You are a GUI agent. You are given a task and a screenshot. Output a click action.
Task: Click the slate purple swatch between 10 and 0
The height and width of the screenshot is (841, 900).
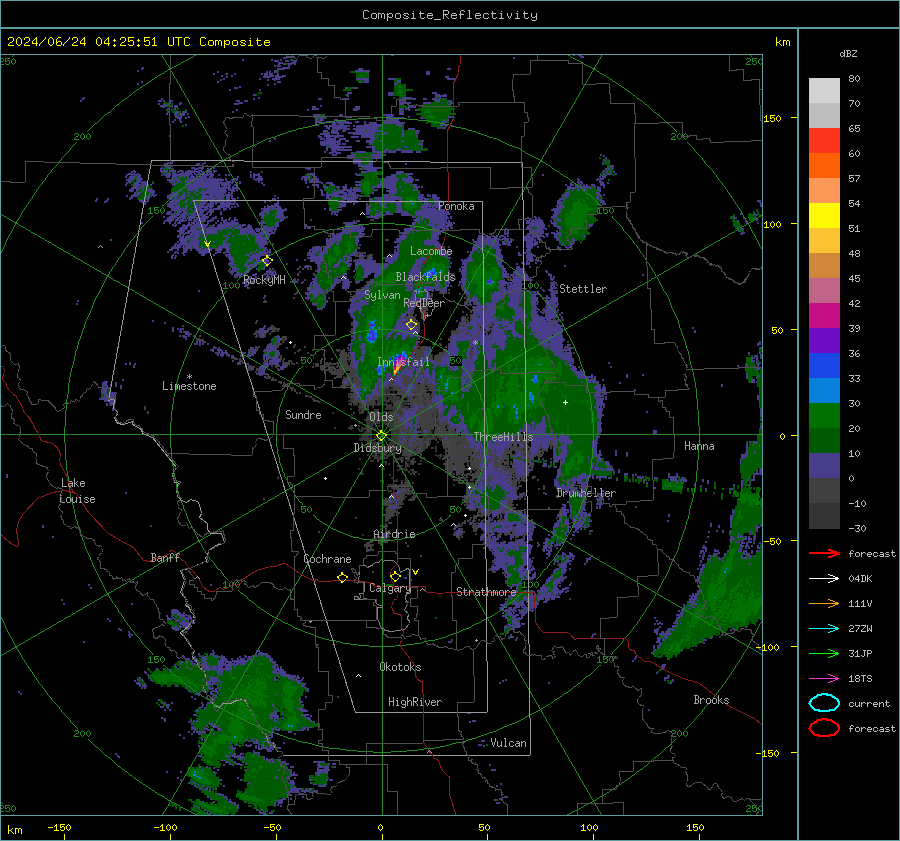coord(824,466)
